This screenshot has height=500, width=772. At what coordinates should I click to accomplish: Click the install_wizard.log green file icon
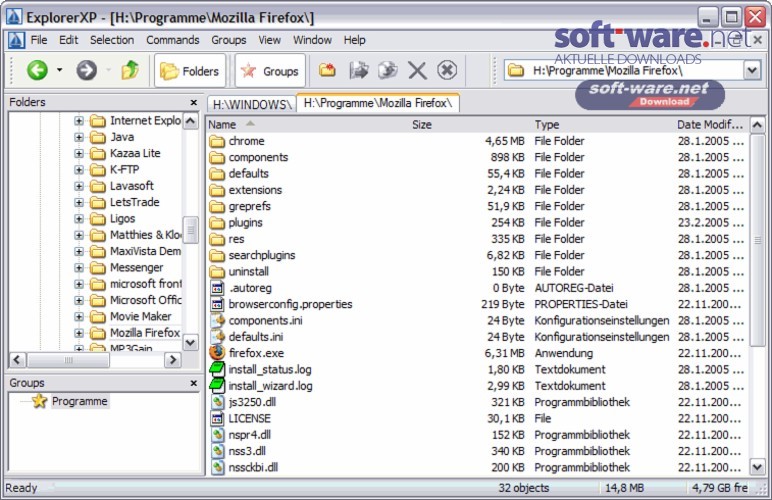point(217,386)
